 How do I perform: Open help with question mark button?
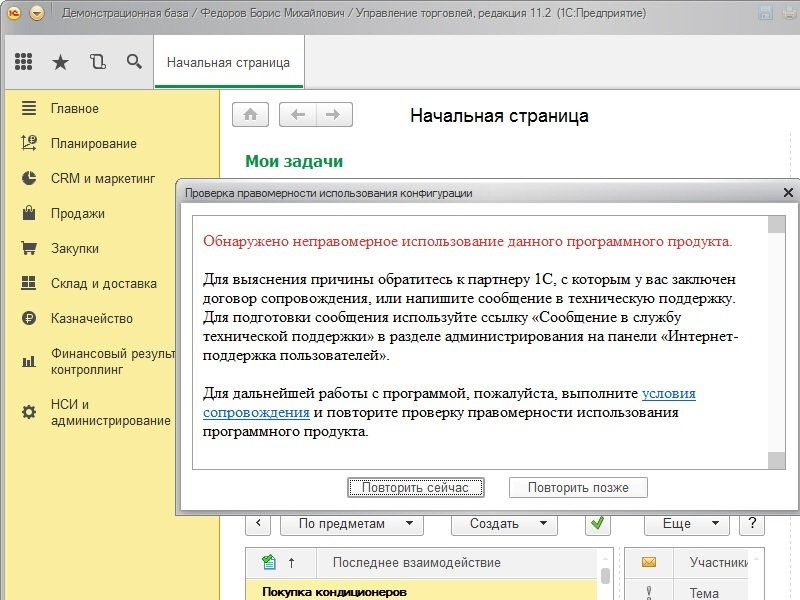click(x=752, y=523)
